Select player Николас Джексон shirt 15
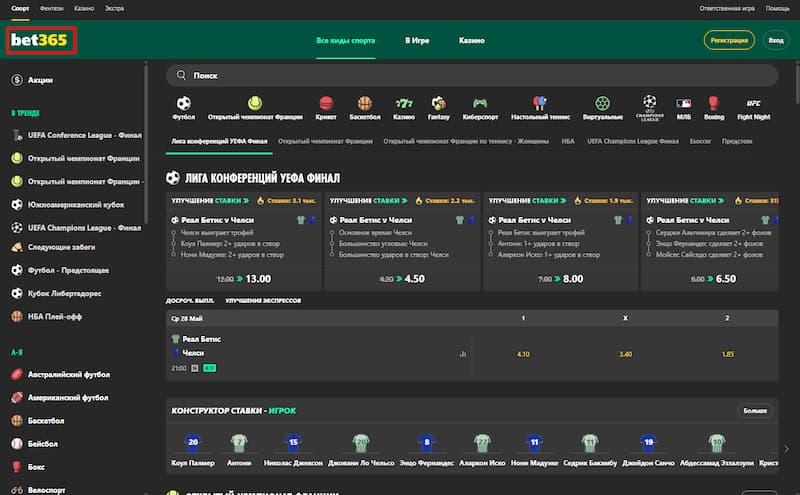Viewport: 800px width, 495px height. pyautogui.click(x=293, y=449)
